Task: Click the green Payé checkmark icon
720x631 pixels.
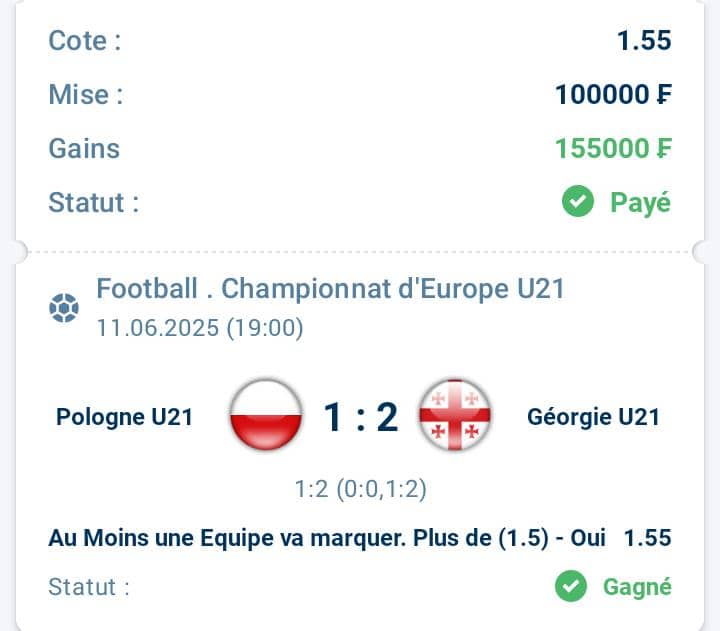Action: [x=578, y=201]
